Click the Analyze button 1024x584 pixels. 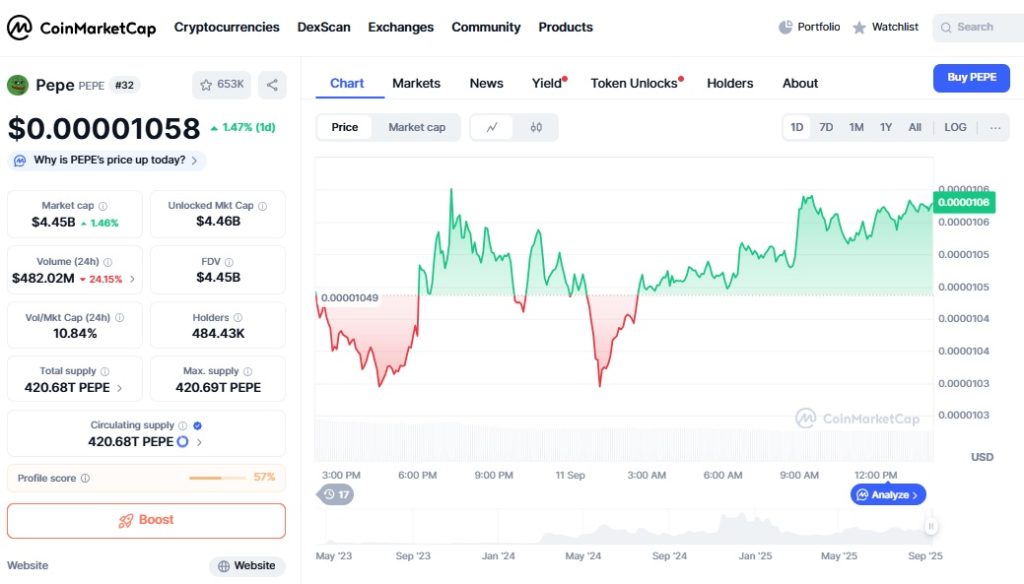[x=888, y=495]
